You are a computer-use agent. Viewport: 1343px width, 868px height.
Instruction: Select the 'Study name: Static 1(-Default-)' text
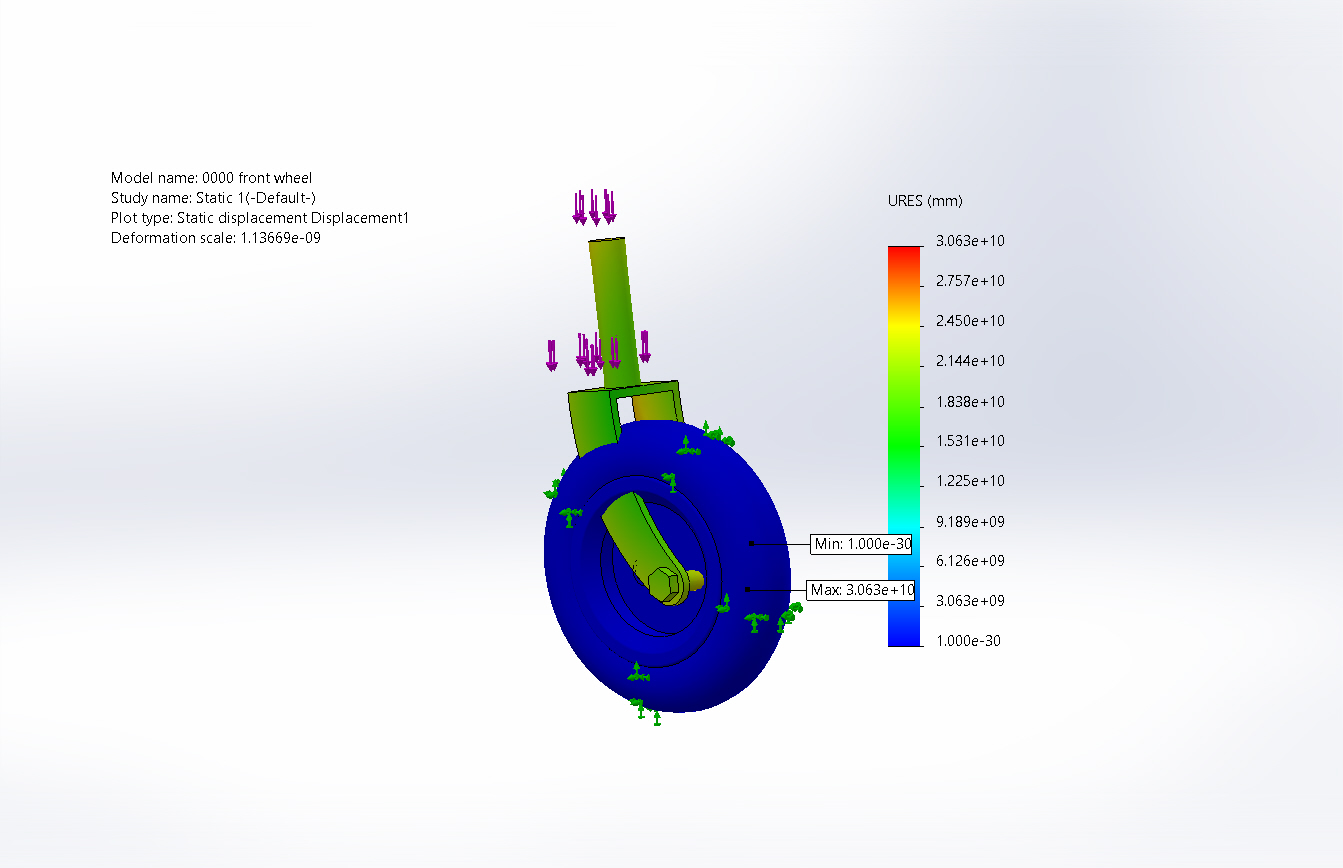tap(213, 198)
